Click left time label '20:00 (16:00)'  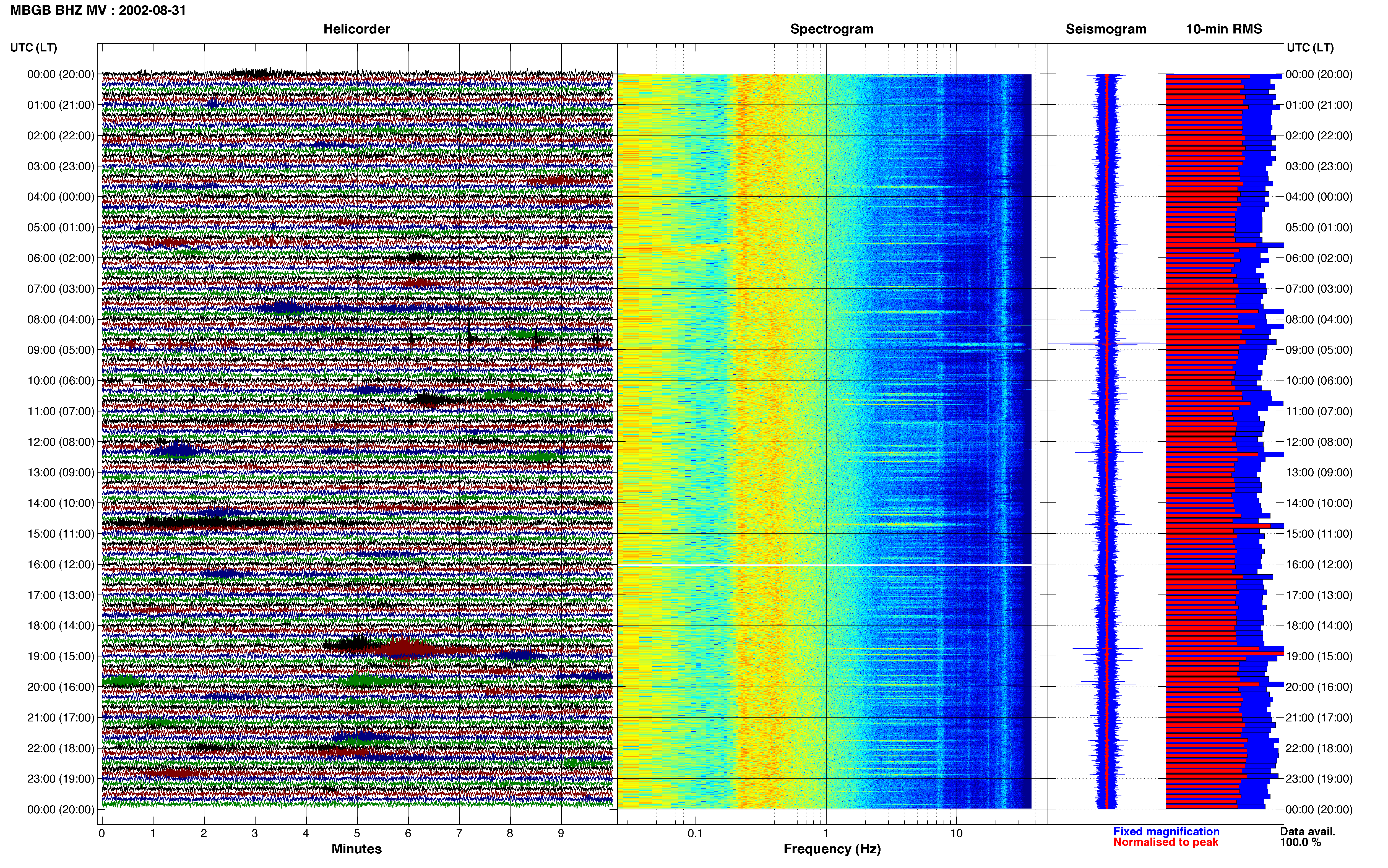pos(61,687)
